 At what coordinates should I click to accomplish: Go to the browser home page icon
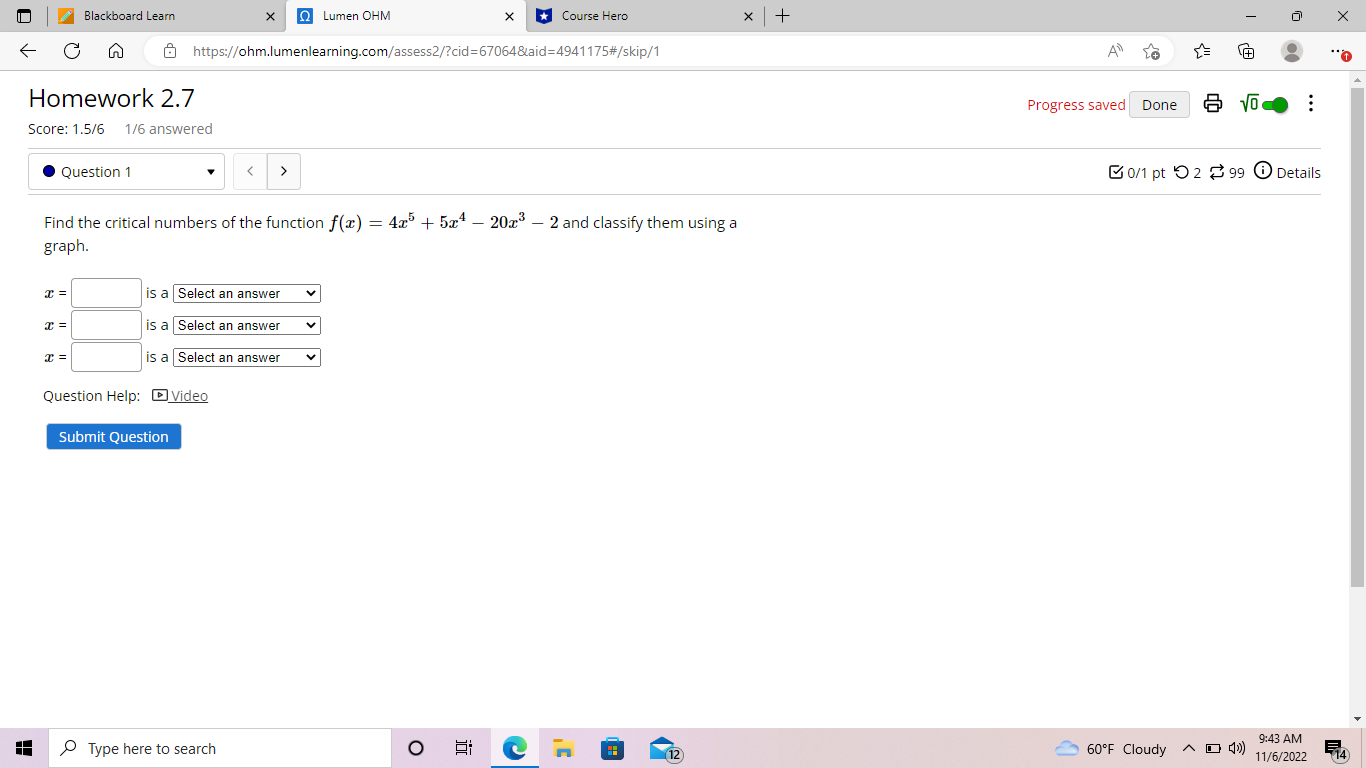115,51
